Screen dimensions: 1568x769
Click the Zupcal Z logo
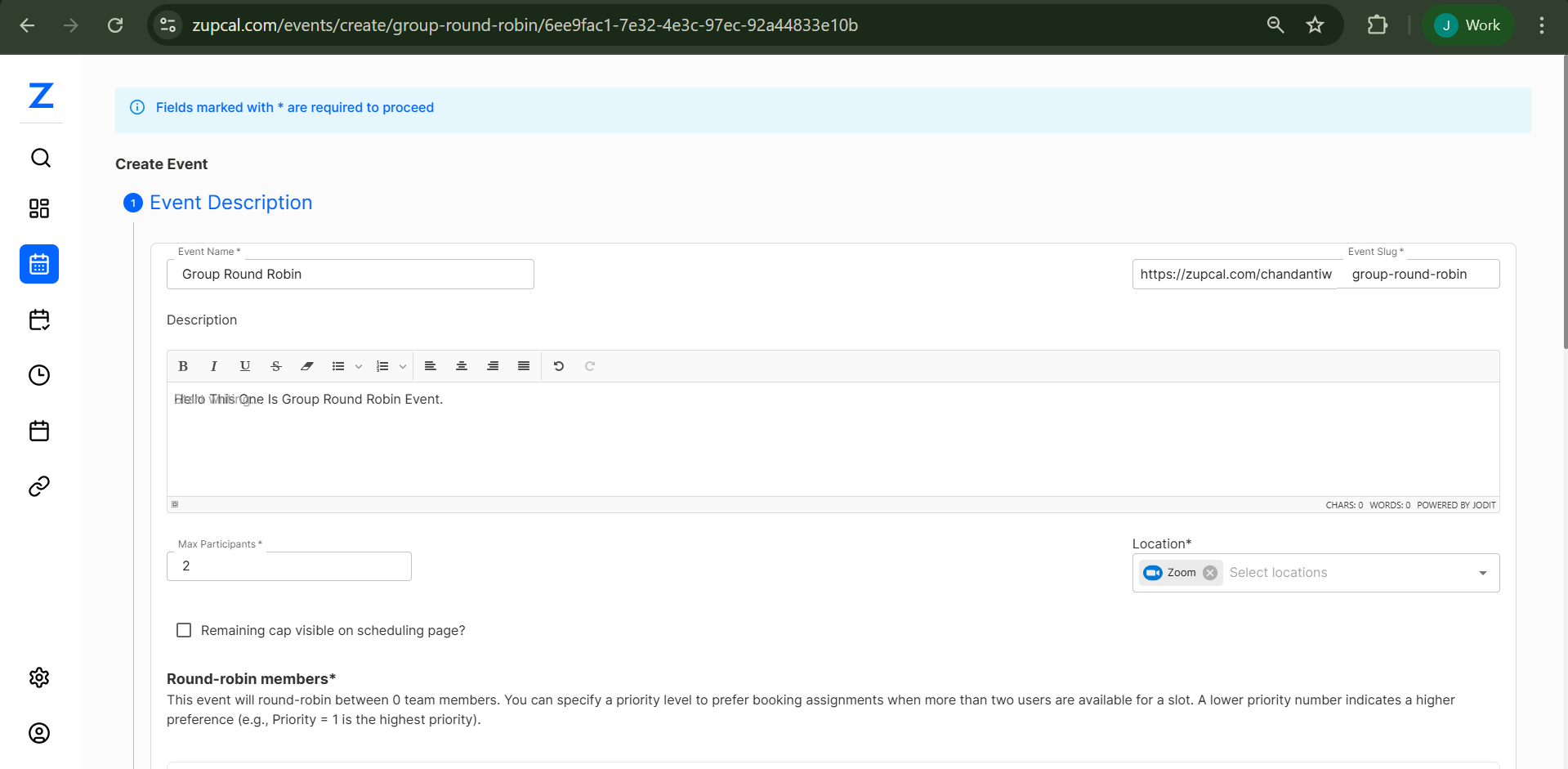pyautogui.click(x=41, y=96)
